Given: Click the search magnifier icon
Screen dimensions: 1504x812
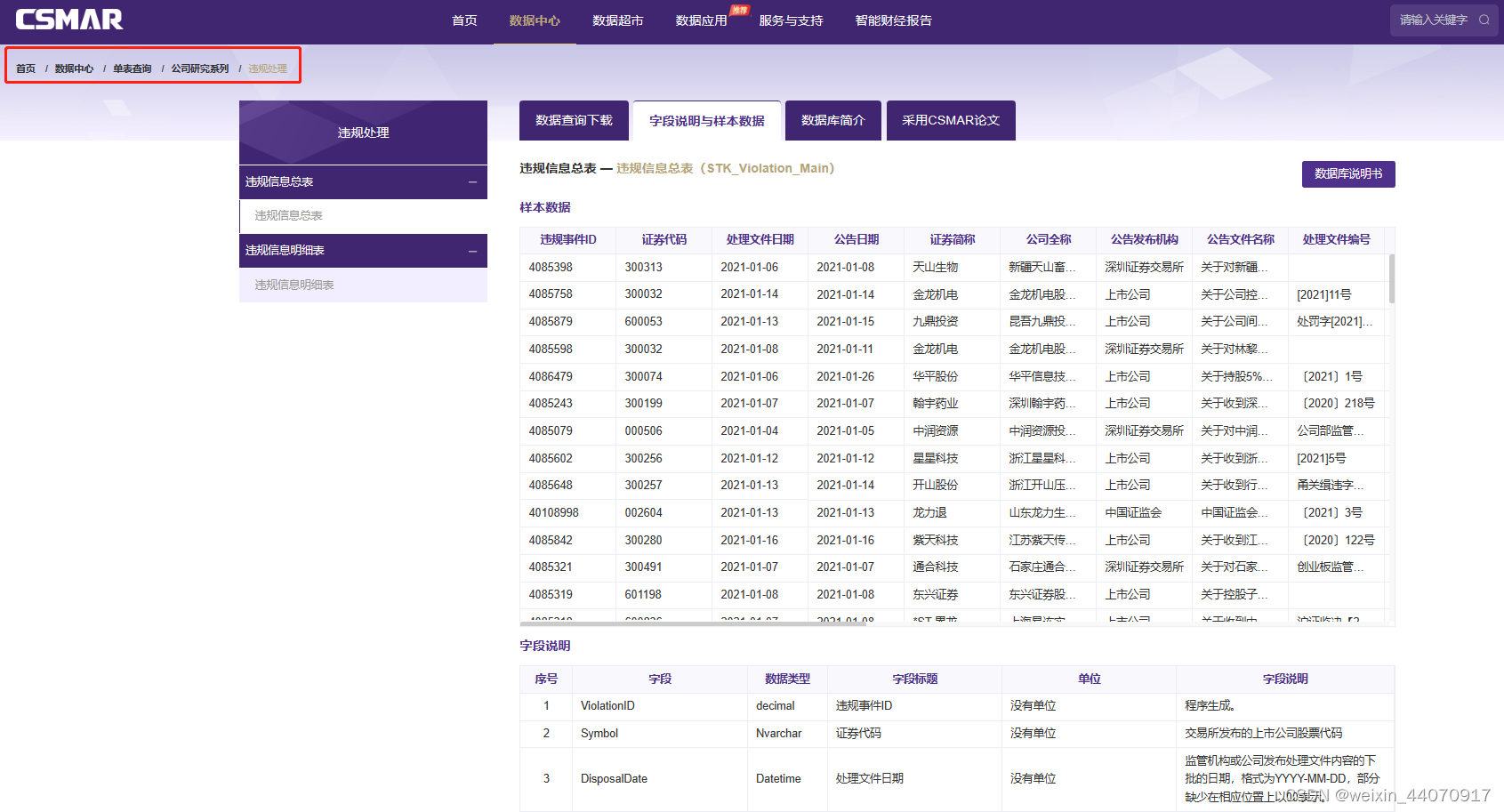Looking at the screenshot, I should [1484, 20].
